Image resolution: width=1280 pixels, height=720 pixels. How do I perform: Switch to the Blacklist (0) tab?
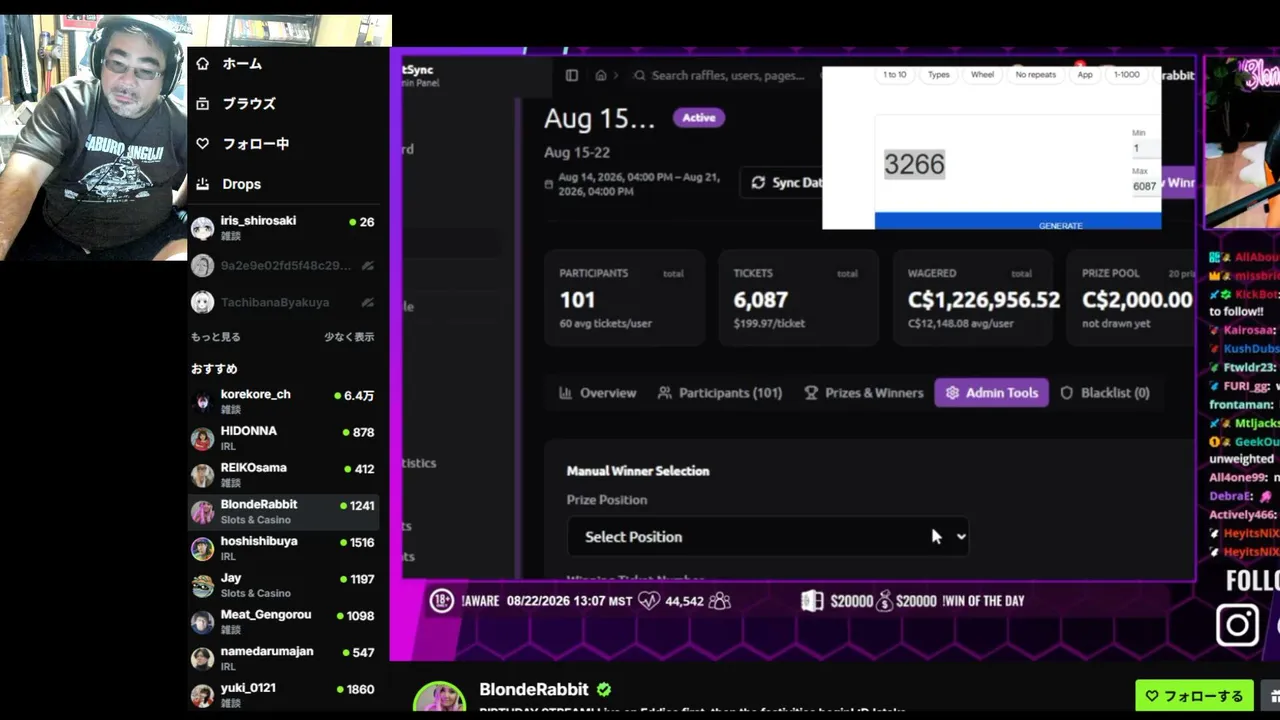(1105, 393)
